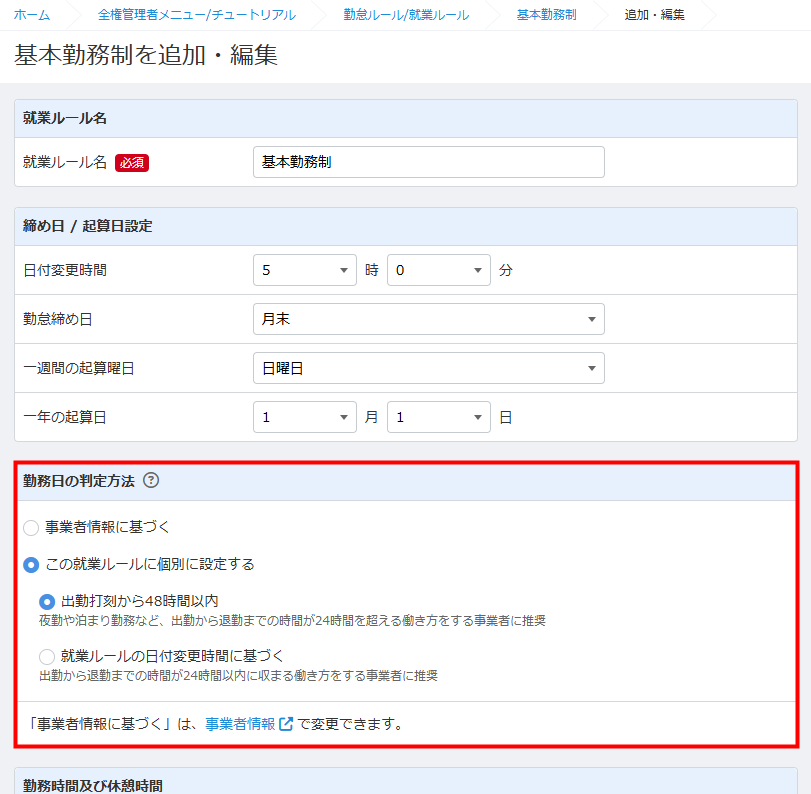Select 事業者情報に基づく radio button
Screen dimensions: 811x794
coord(32,527)
